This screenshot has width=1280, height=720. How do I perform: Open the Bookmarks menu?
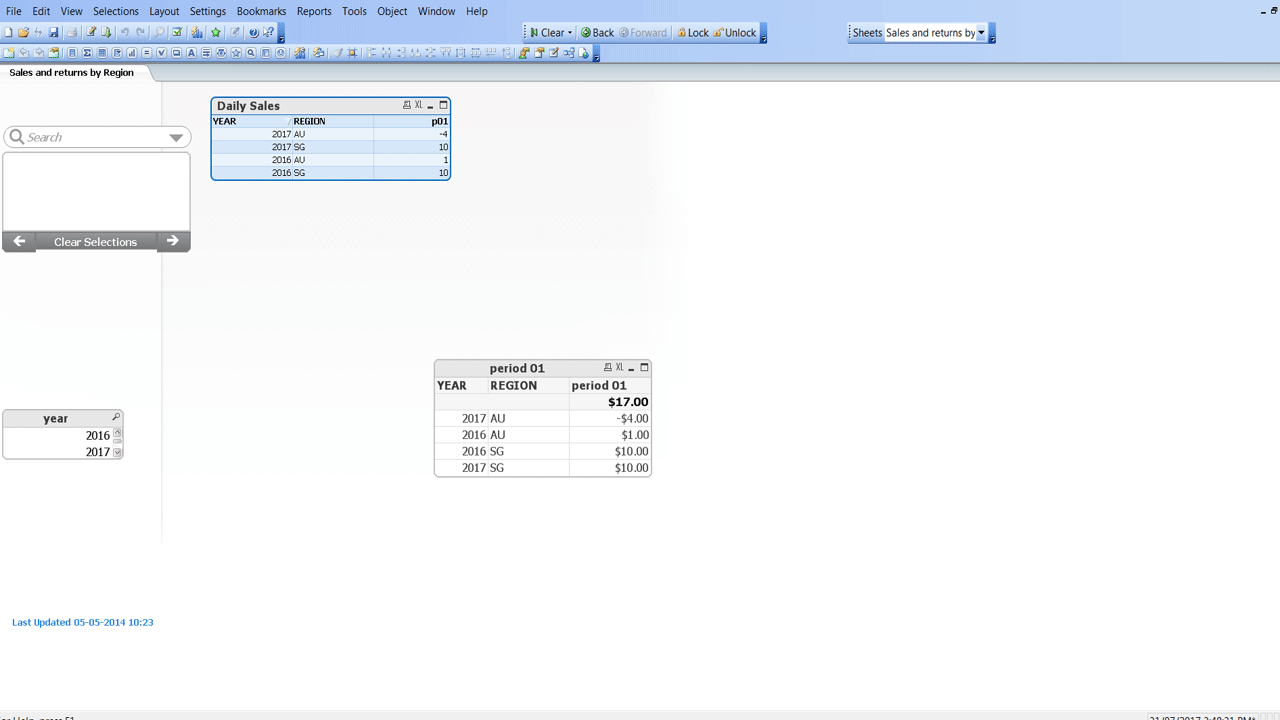tap(261, 11)
